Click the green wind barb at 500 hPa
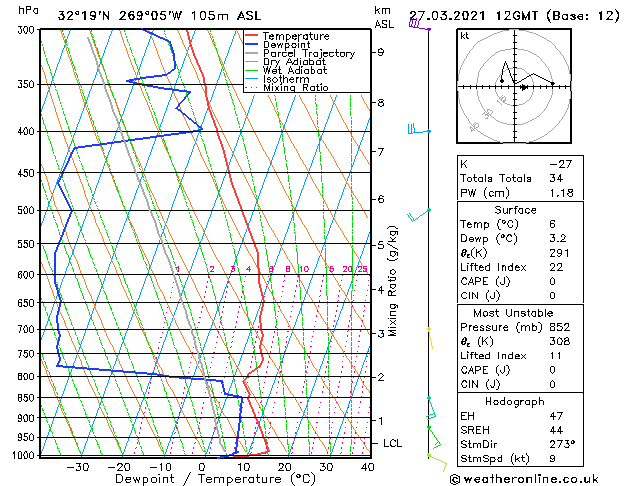 point(419,215)
